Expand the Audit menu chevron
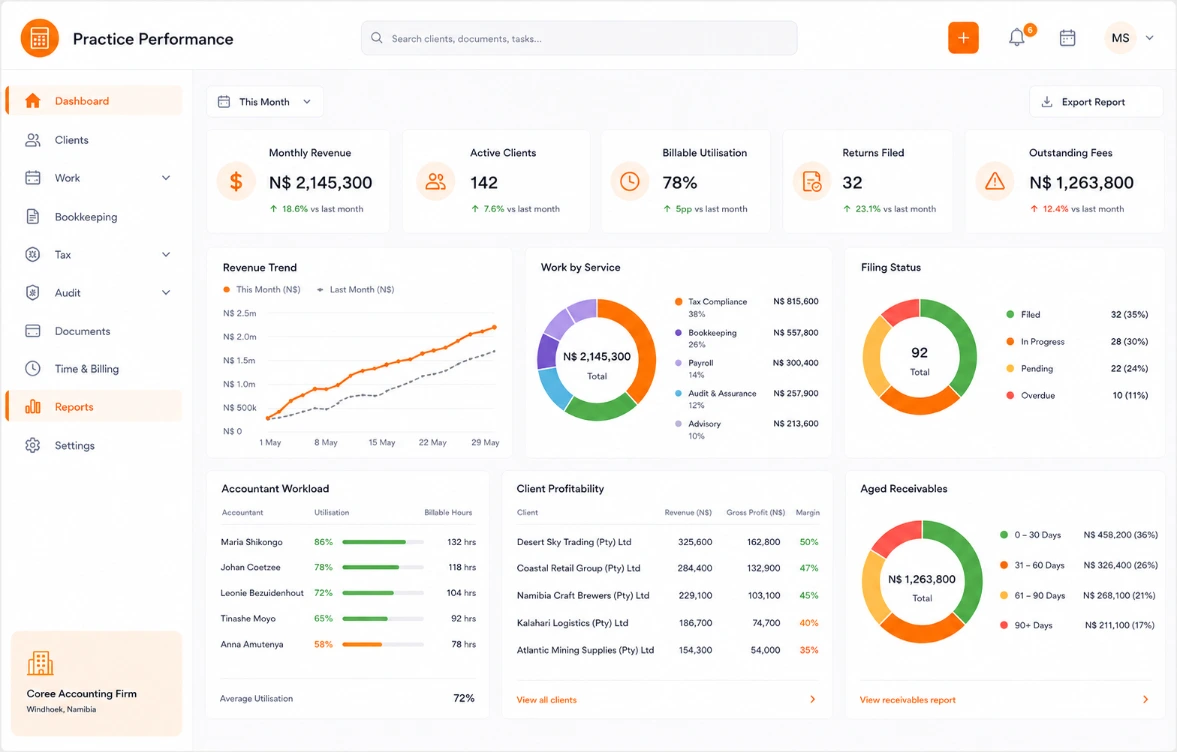The image size is (1177, 752). coord(166,293)
